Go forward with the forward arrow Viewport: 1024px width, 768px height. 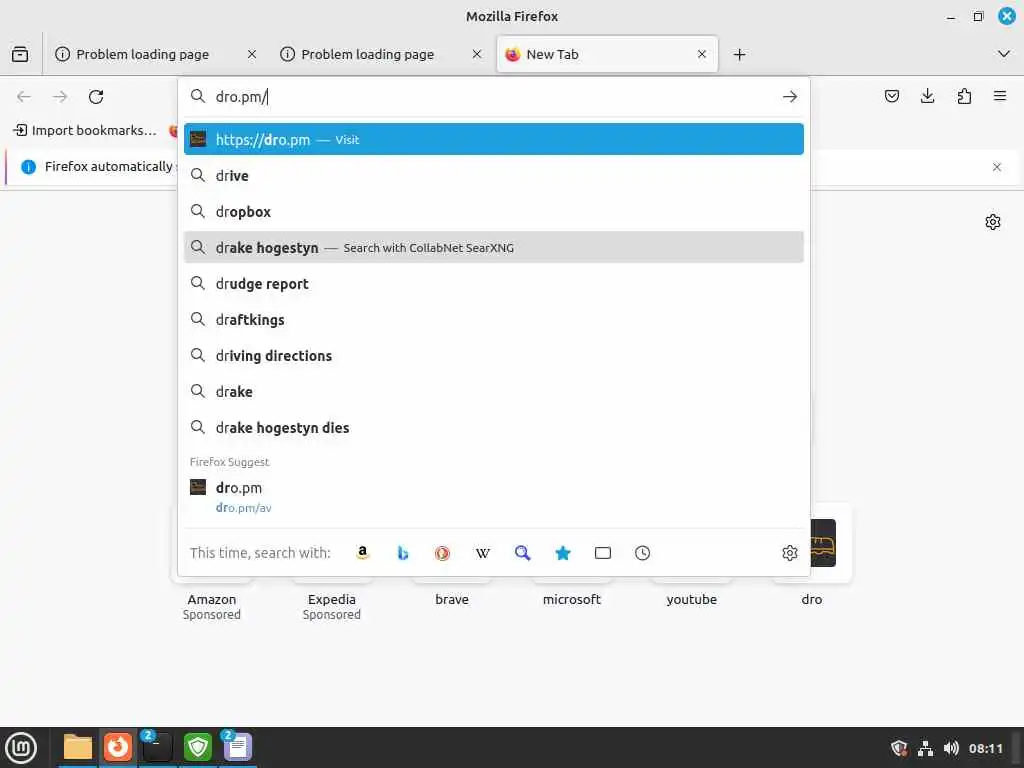click(60, 97)
